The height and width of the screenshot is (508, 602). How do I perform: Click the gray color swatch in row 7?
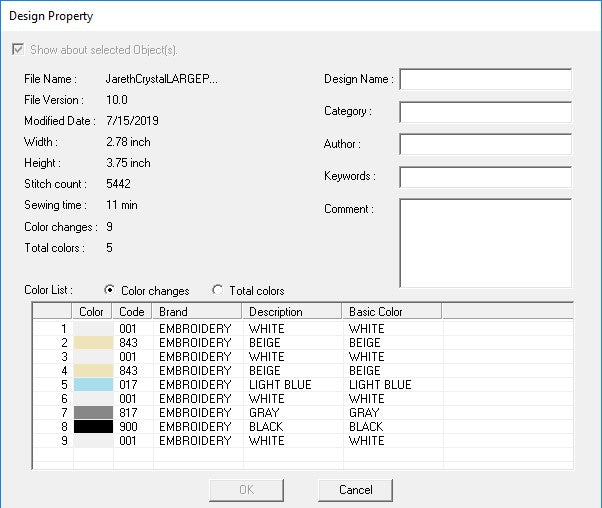(x=93, y=413)
